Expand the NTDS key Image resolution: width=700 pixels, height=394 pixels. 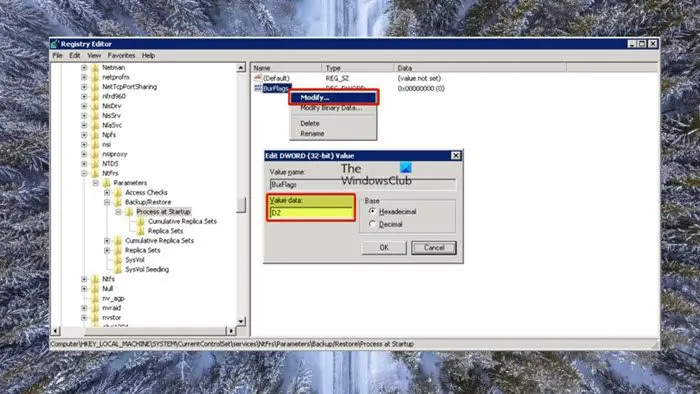[84, 164]
